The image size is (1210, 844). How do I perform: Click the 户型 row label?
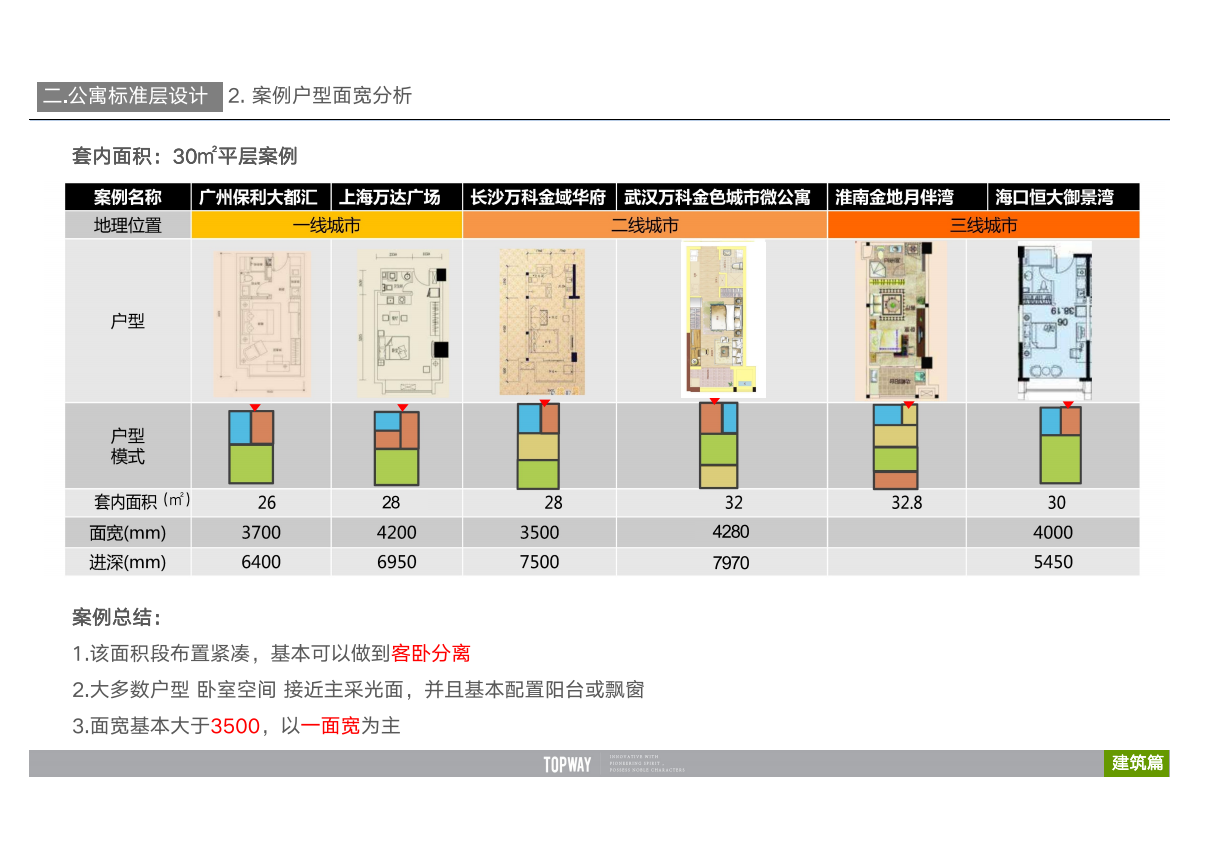(x=128, y=321)
